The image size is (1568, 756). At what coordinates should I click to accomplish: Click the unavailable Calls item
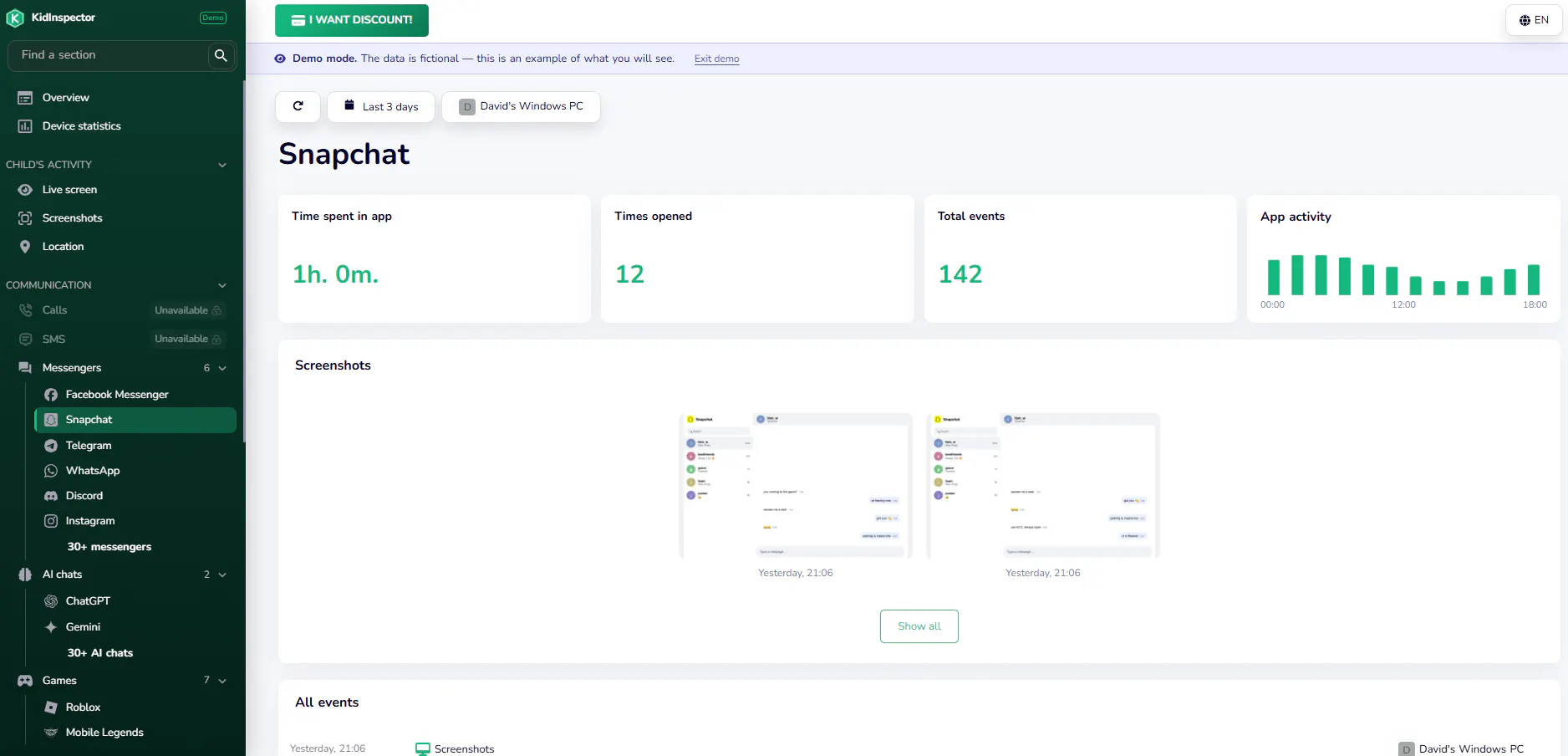click(x=121, y=310)
